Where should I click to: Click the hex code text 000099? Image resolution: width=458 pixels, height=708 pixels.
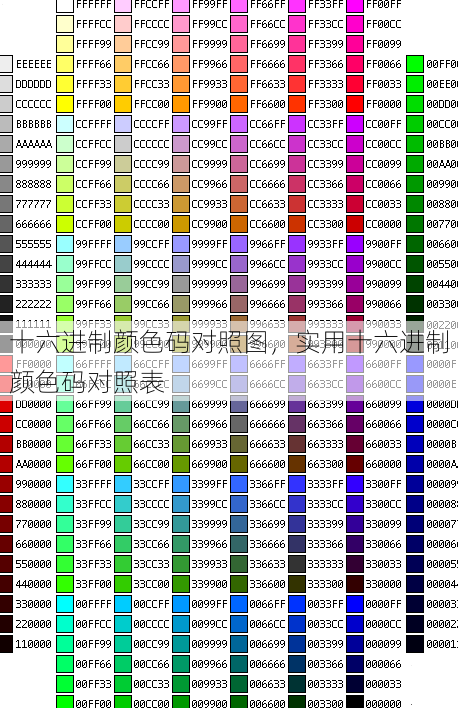point(383,644)
